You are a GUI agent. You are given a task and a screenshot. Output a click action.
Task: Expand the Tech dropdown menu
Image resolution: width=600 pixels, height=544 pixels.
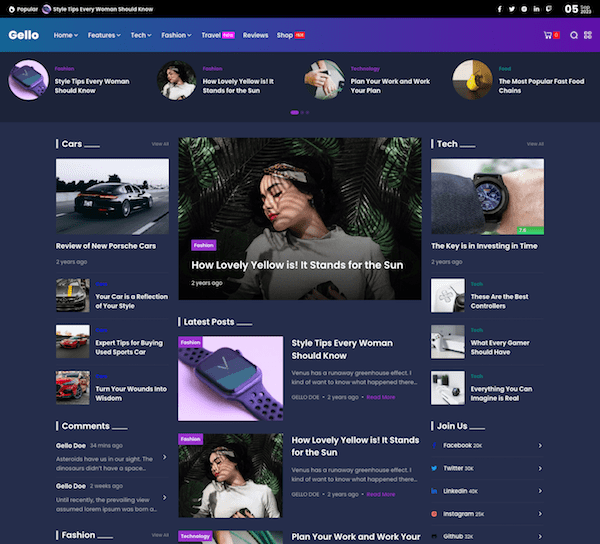[141, 35]
